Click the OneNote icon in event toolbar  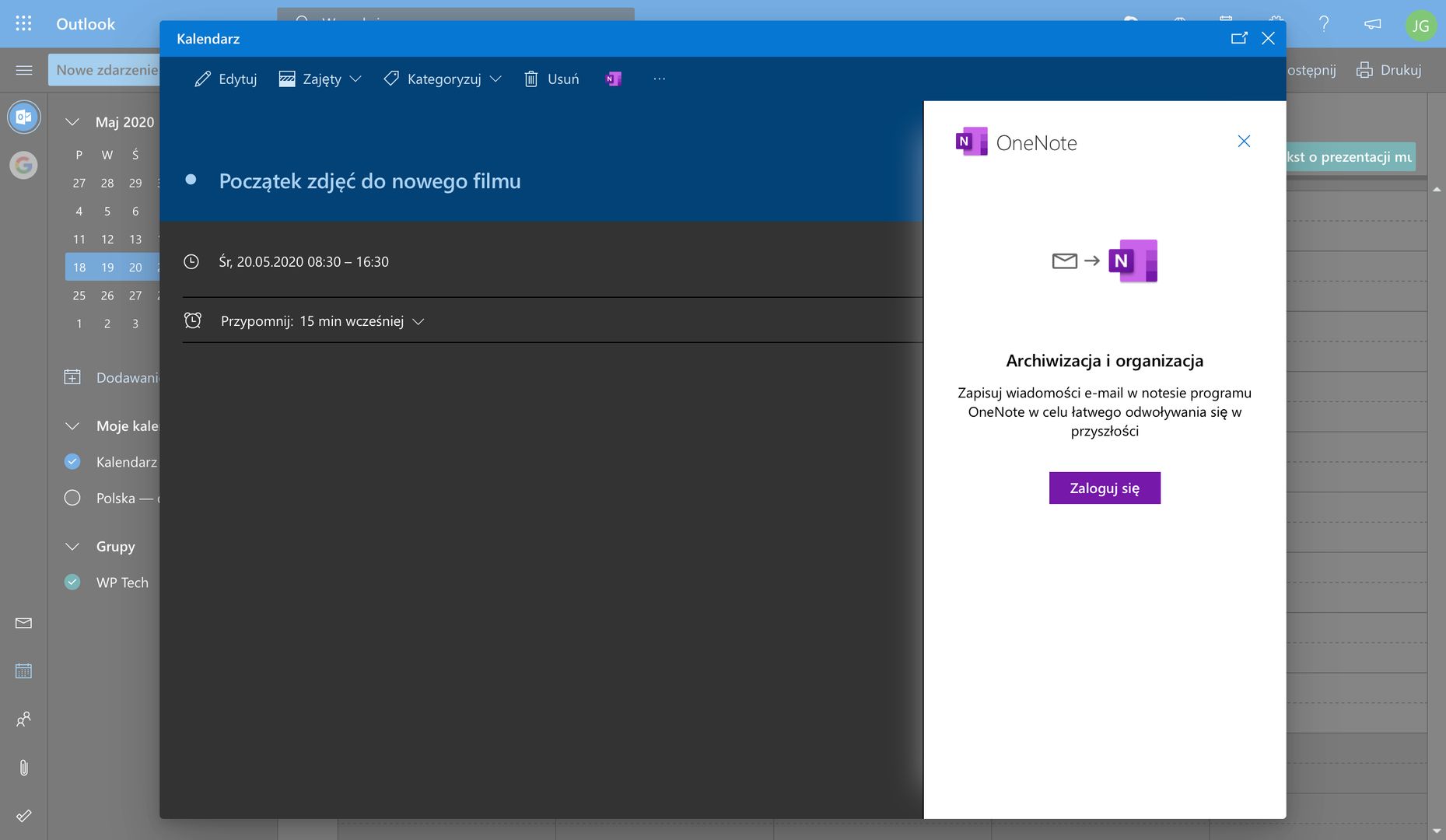(x=614, y=79)
